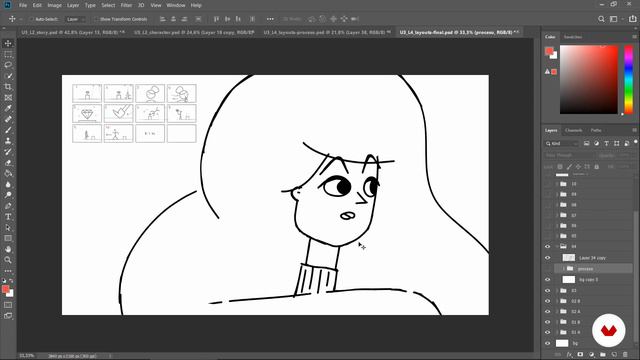
Task: Hide the group 04 layer
Action: (x=548, y=247)
